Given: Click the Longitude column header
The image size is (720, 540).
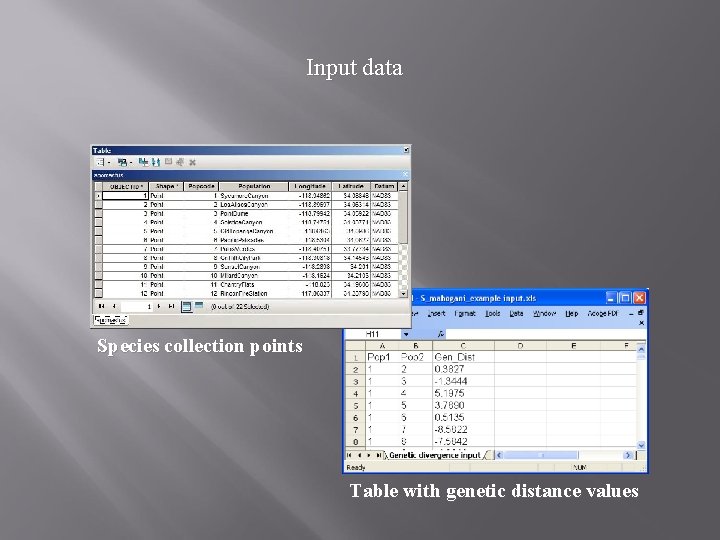Looking at the screenshot, I should coord(310,186).
